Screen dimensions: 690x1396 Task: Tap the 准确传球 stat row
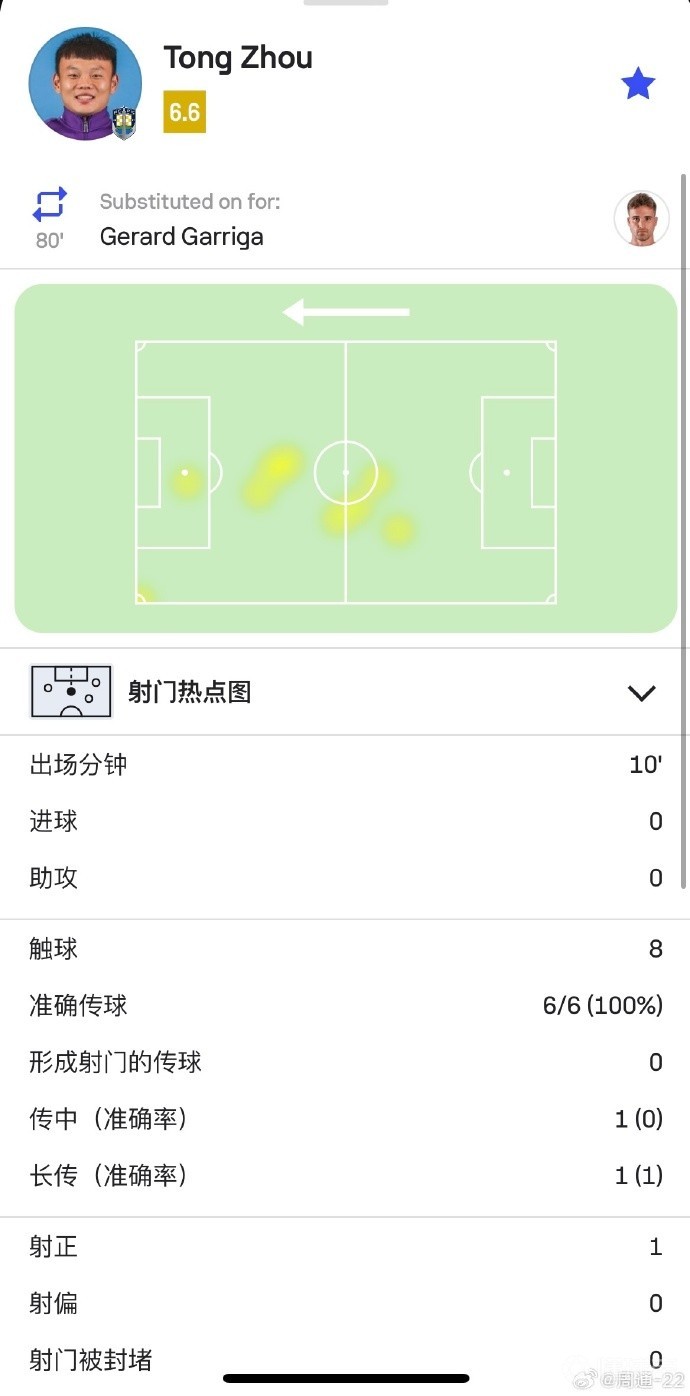pyautogui.click(x=345, y=1005)
